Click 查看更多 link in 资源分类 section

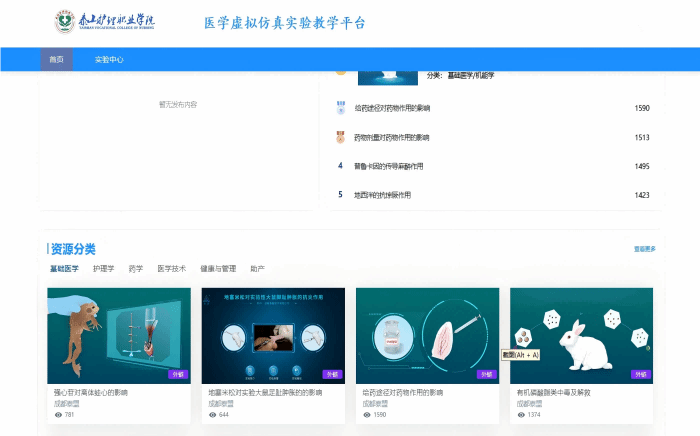[644, 249]
